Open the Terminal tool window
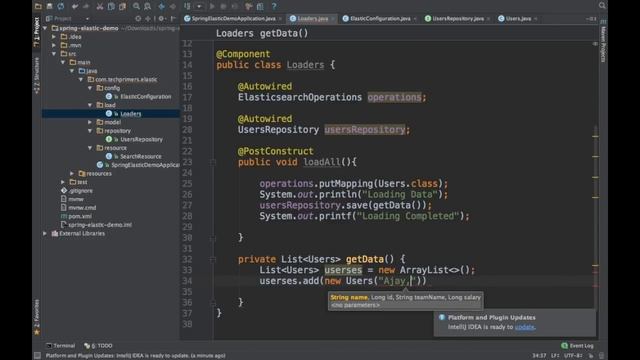The image size is (640, 360). [x=61, y=346]
